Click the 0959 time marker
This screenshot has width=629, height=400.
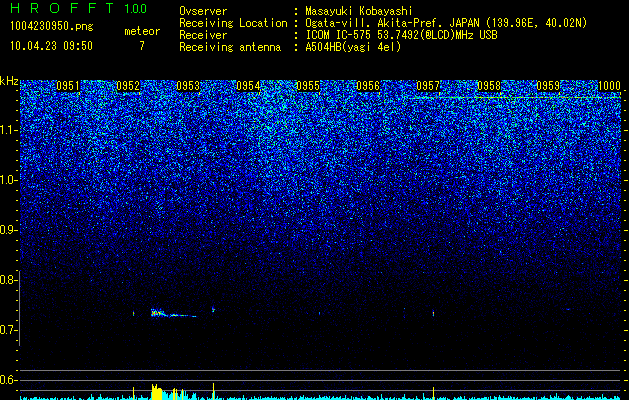[x=548, y=86]
